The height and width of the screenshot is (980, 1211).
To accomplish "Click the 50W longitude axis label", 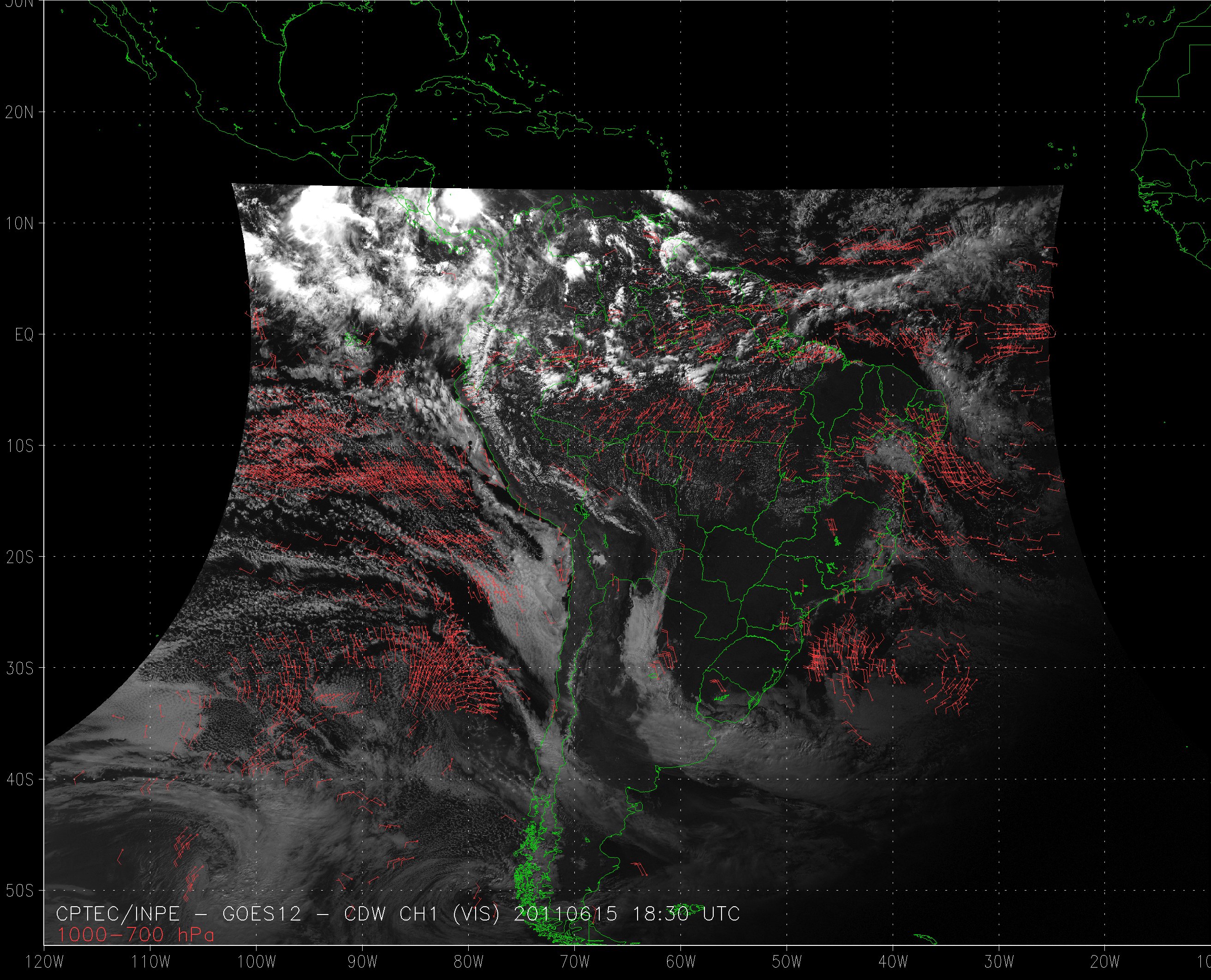I will pos(787,962).
